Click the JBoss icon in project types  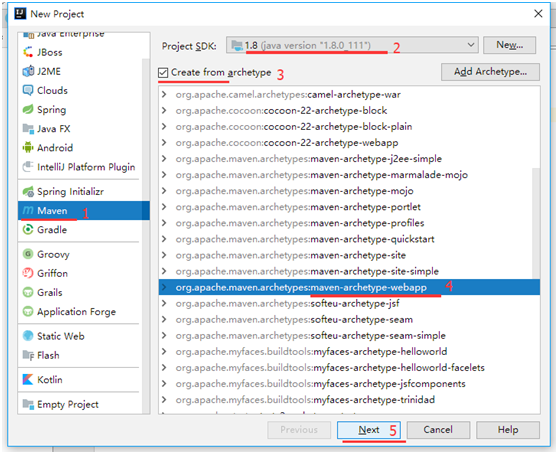click(x=28, y=52)
